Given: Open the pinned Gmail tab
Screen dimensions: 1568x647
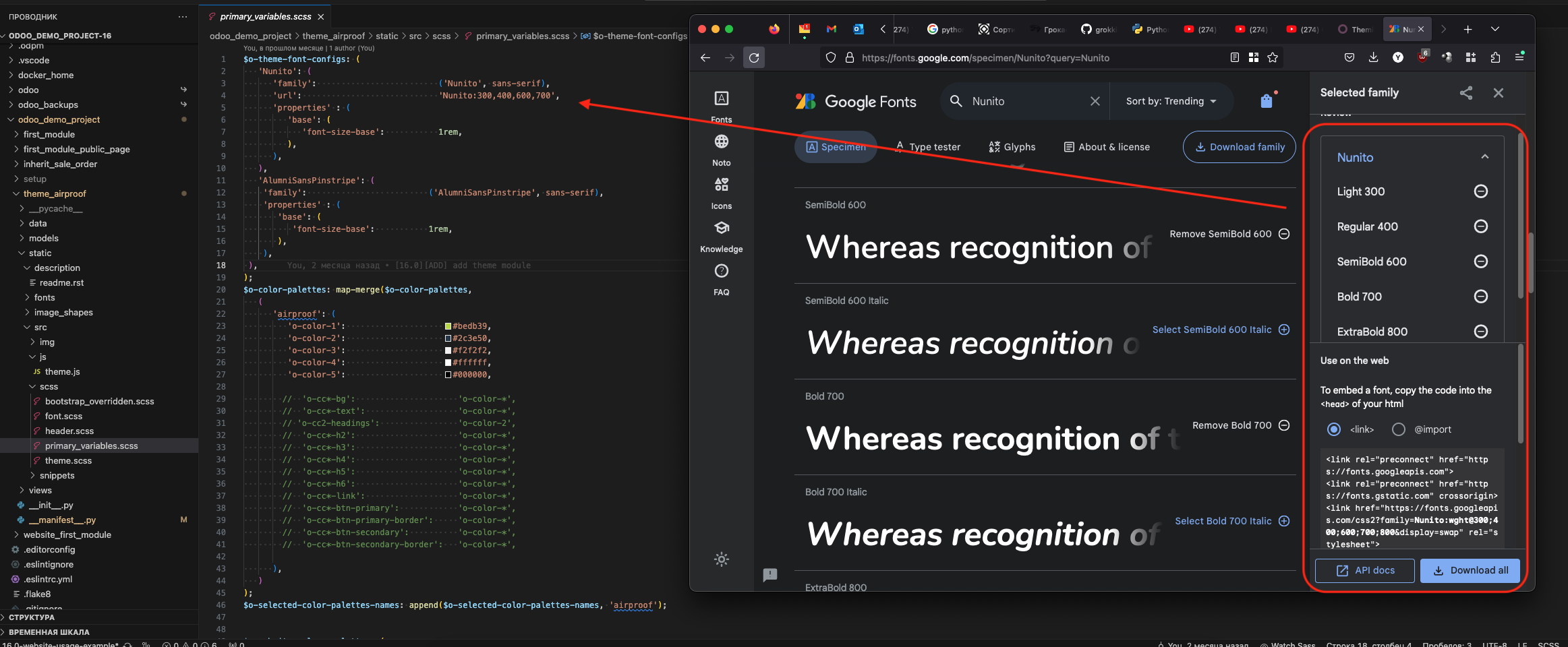Looking at the screenshot, I should click(832, 29).
